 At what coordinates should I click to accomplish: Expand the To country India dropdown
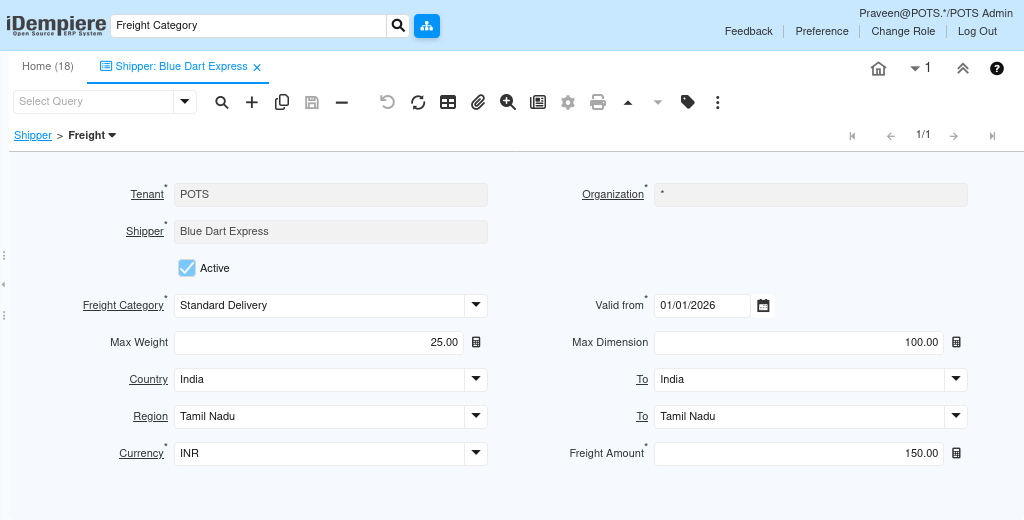click(x=956, y=379)
